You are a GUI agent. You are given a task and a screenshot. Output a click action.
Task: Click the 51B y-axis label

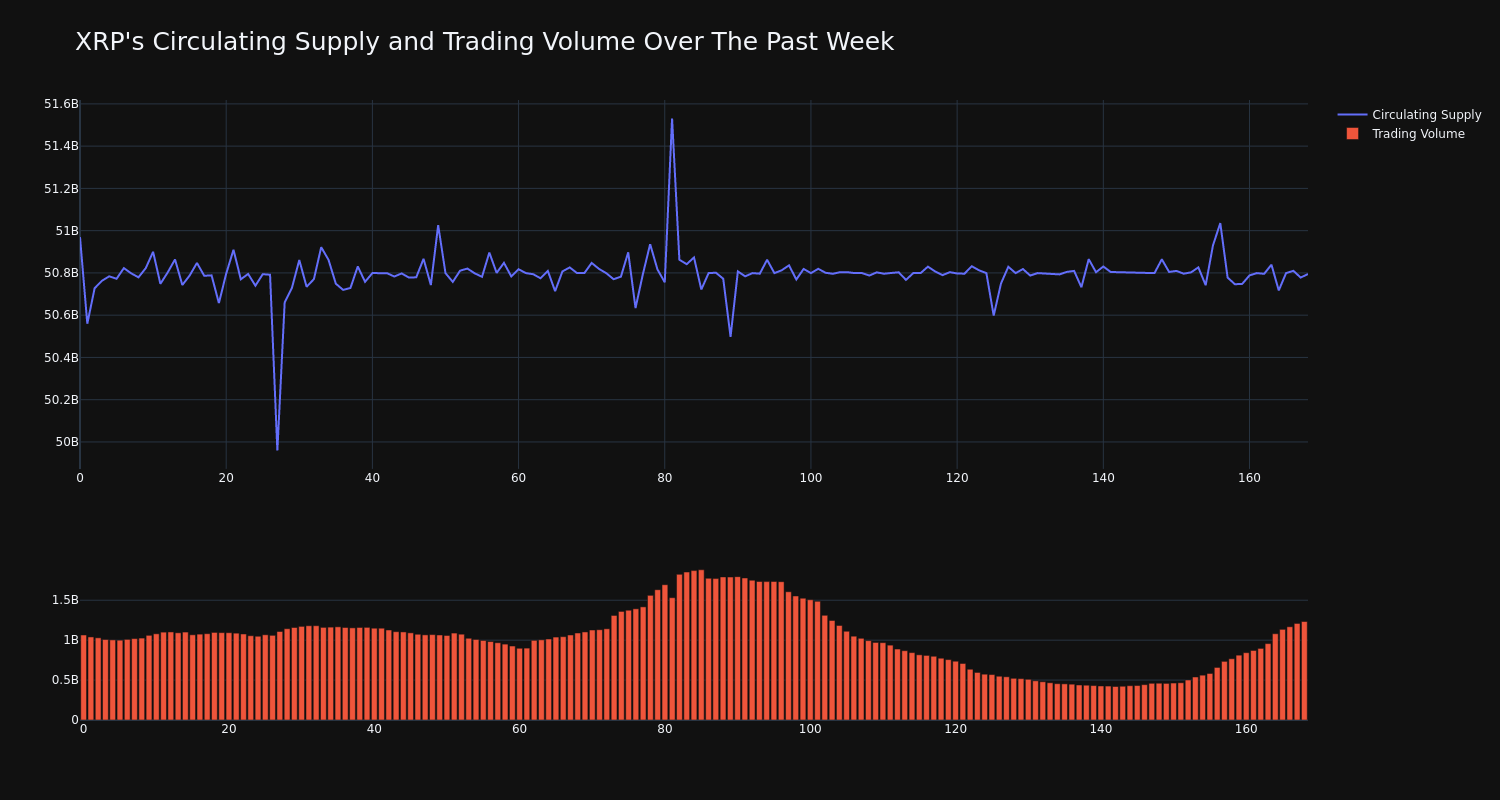pyautogui.click(x=66, y=231)
